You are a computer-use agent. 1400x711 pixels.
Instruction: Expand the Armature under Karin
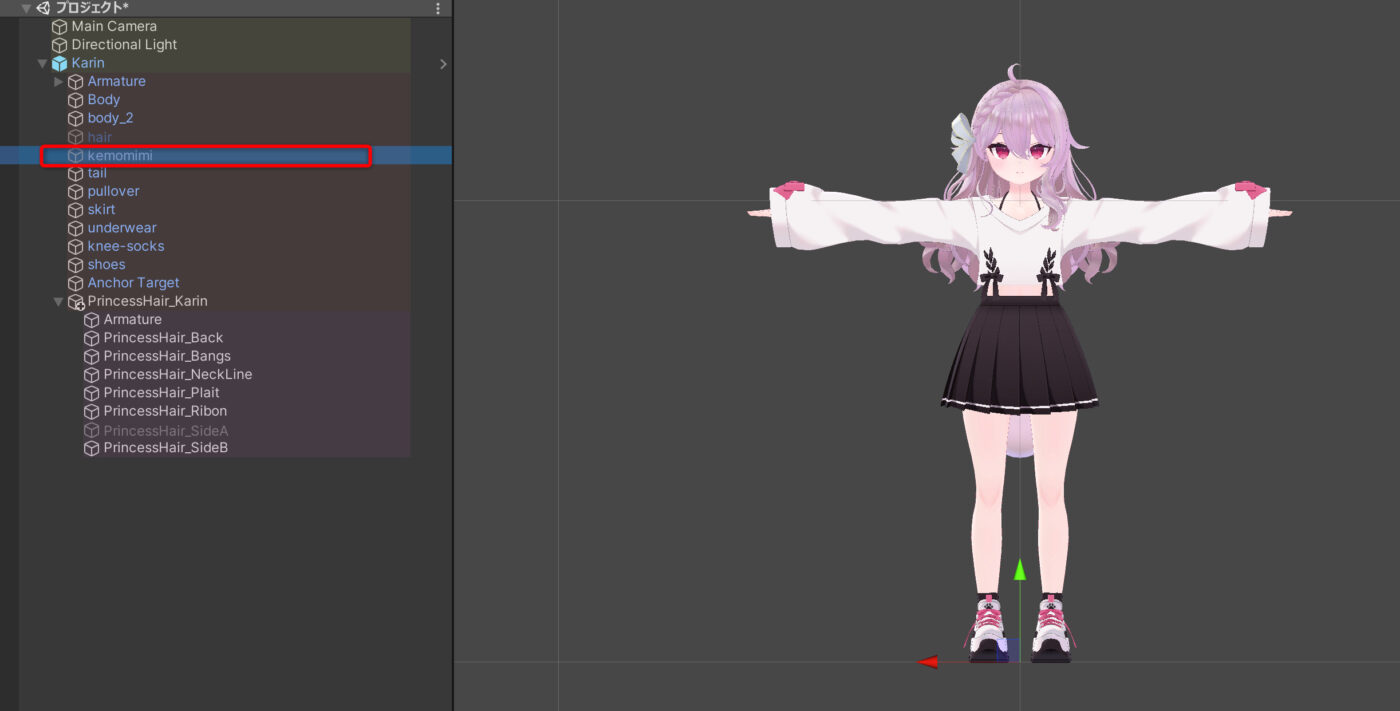pos(58,81)
